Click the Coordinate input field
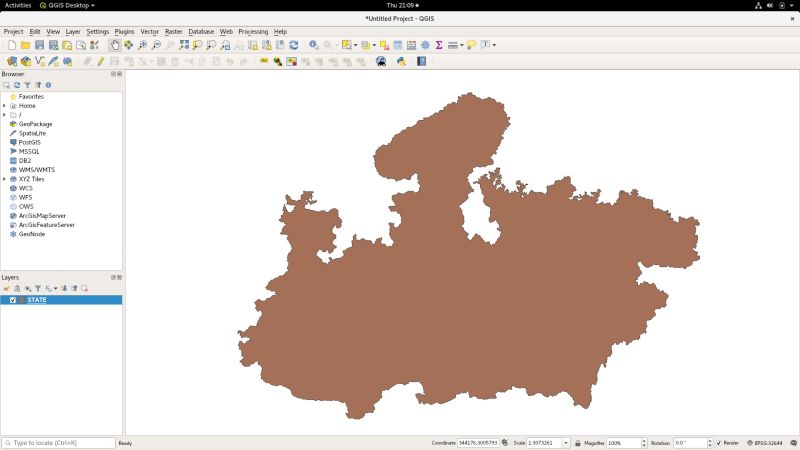800x450 pixels. coord(478,443)
